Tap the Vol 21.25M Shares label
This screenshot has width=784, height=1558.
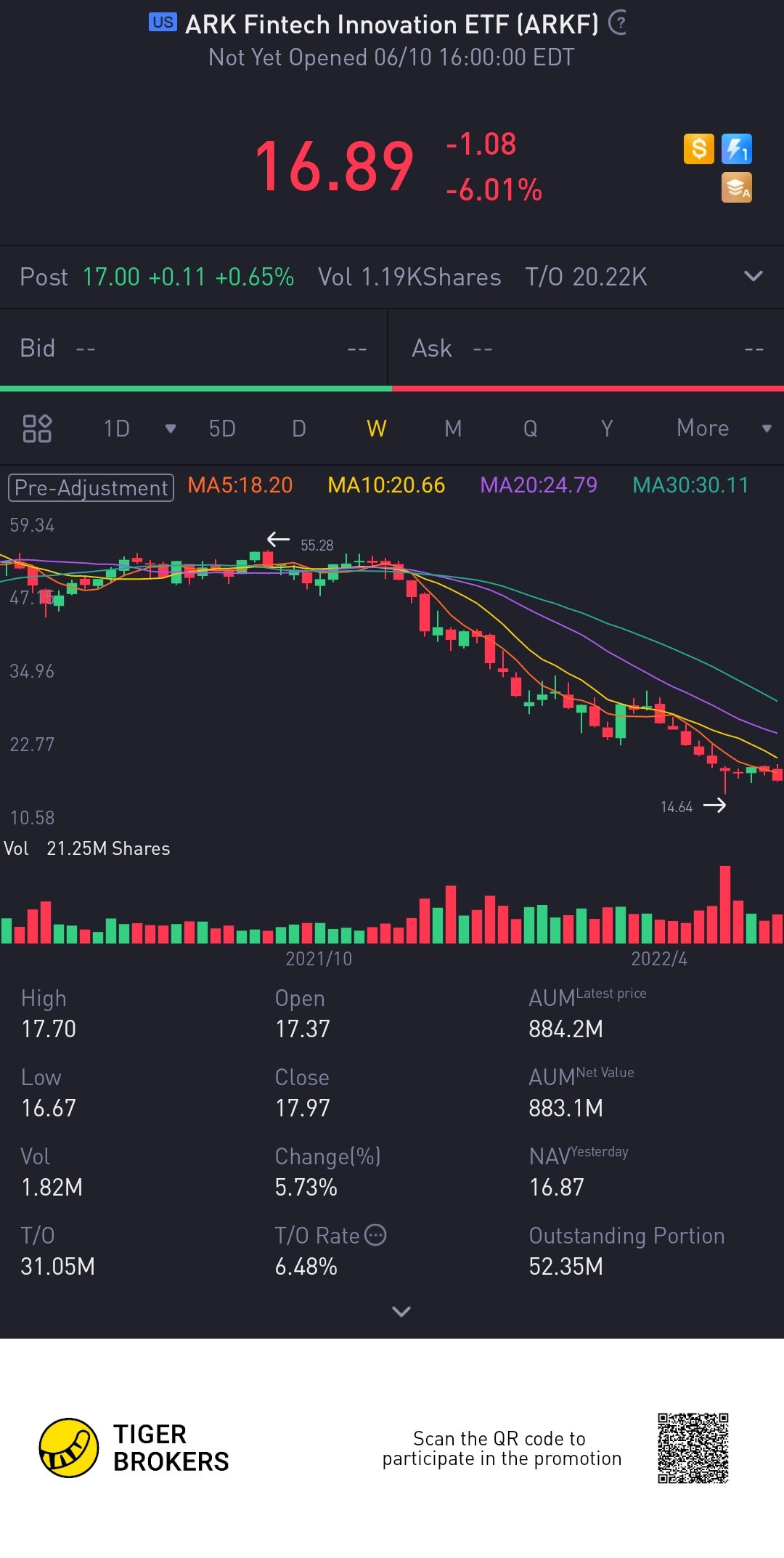click(x=87, y=848)
